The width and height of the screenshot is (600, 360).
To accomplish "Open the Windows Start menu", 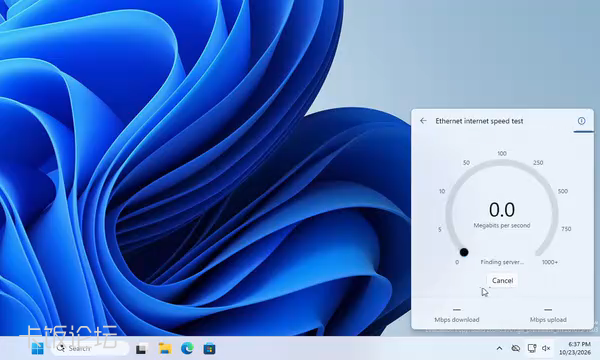I will 38,349.
